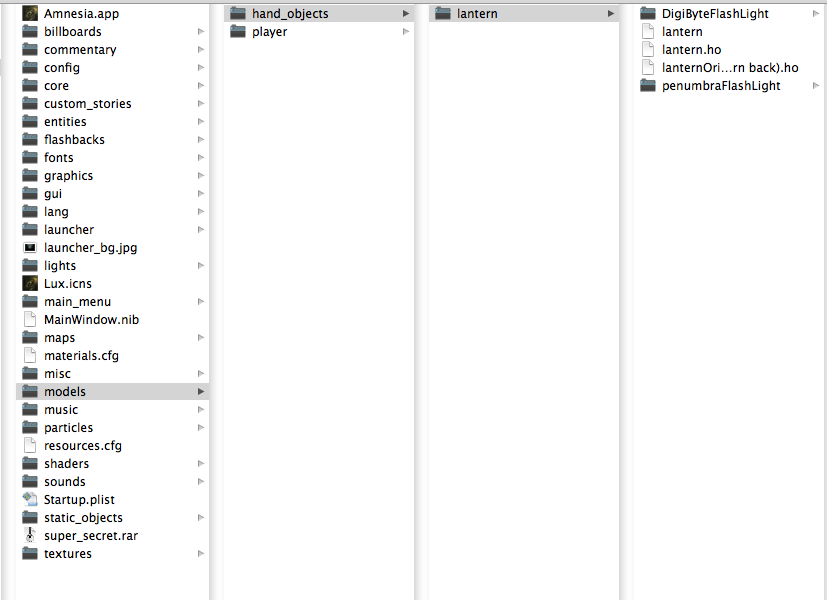The width and height of the screenshot is (827, 600).
Task: Expand the textures folder arrow
Action: pos(201,554)
